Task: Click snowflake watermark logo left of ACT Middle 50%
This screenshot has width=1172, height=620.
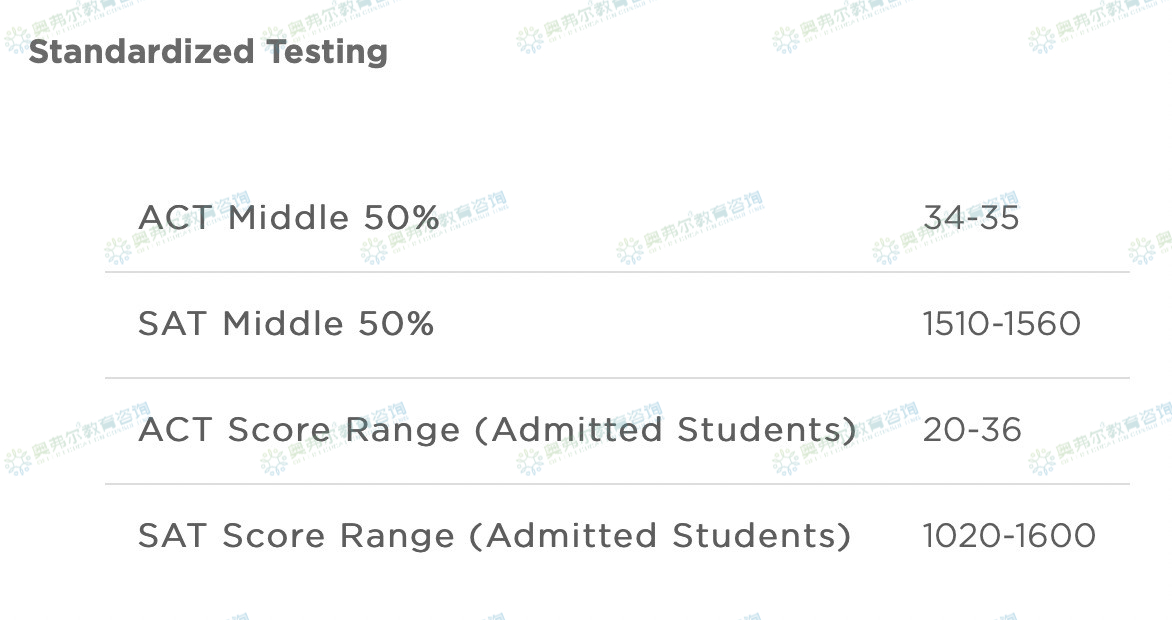Action: click(119, 249)
